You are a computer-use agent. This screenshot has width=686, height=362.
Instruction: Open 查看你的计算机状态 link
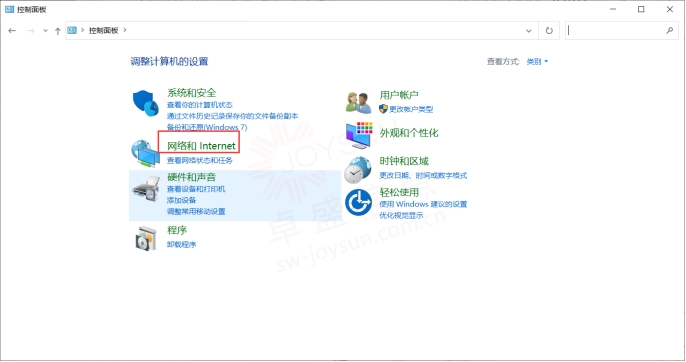pyautogui.click(x=200, y=105)
